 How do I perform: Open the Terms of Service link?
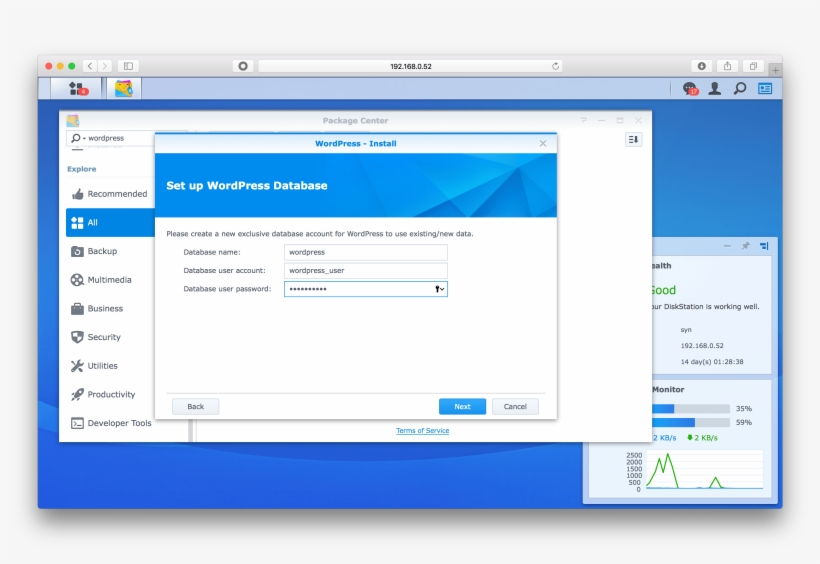[x=423, y=431]
